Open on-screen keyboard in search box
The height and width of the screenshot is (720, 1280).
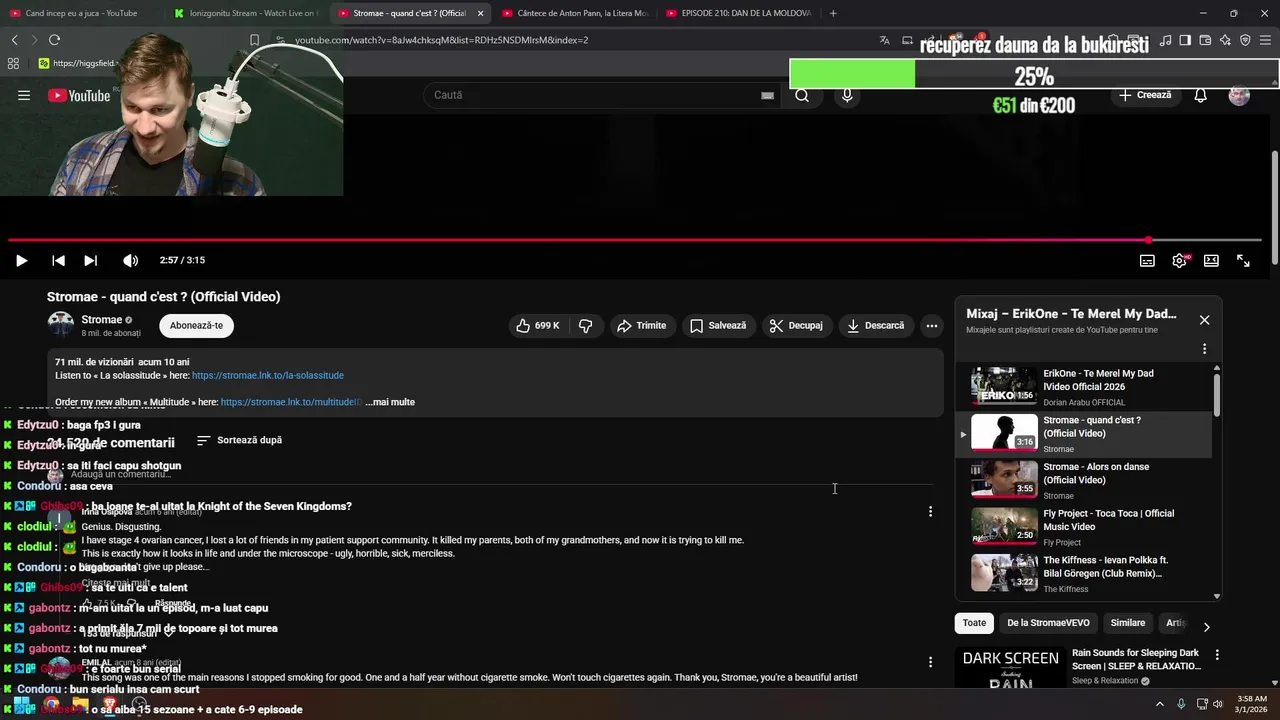coord(767,95)
